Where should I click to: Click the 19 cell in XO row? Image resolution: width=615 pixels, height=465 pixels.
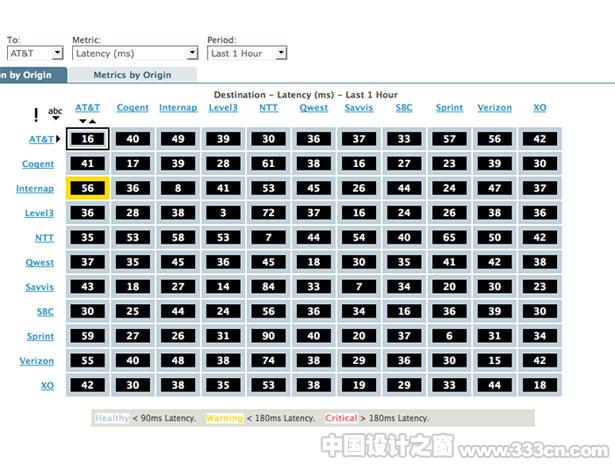click(x=359, y=385)
